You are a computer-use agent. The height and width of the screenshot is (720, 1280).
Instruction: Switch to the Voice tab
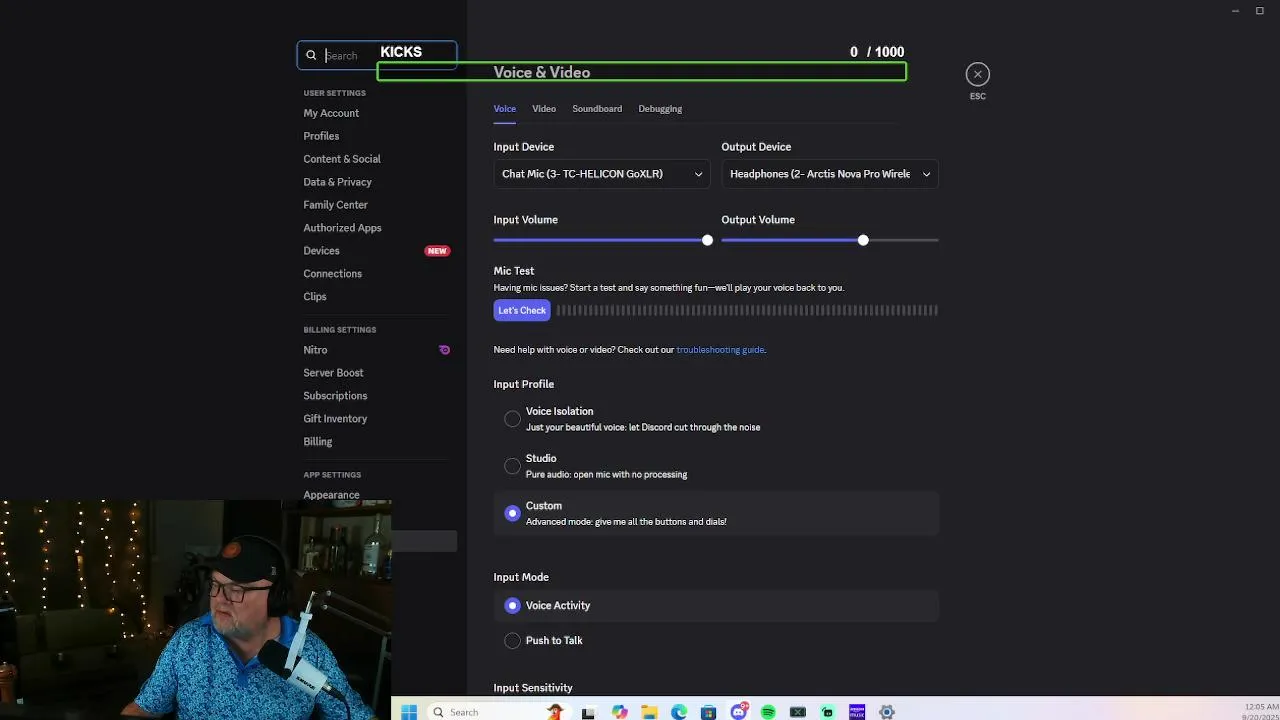(504, 109)
